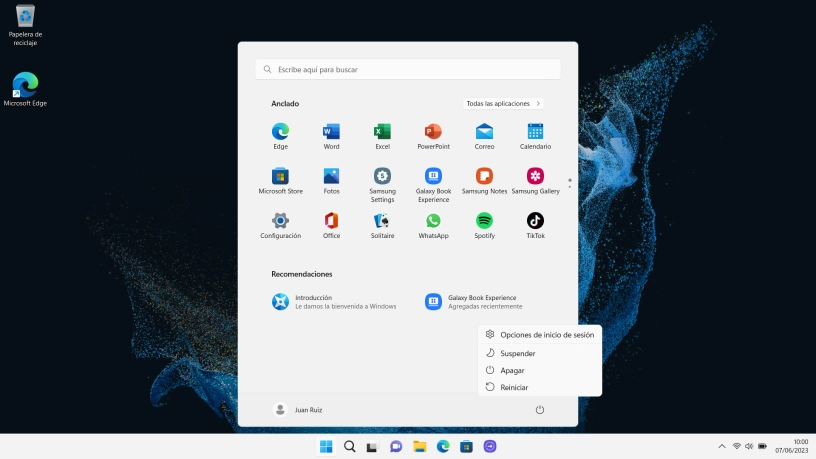
Task: Expand Todas las aplicaciones list
Action: pos(503,104)
